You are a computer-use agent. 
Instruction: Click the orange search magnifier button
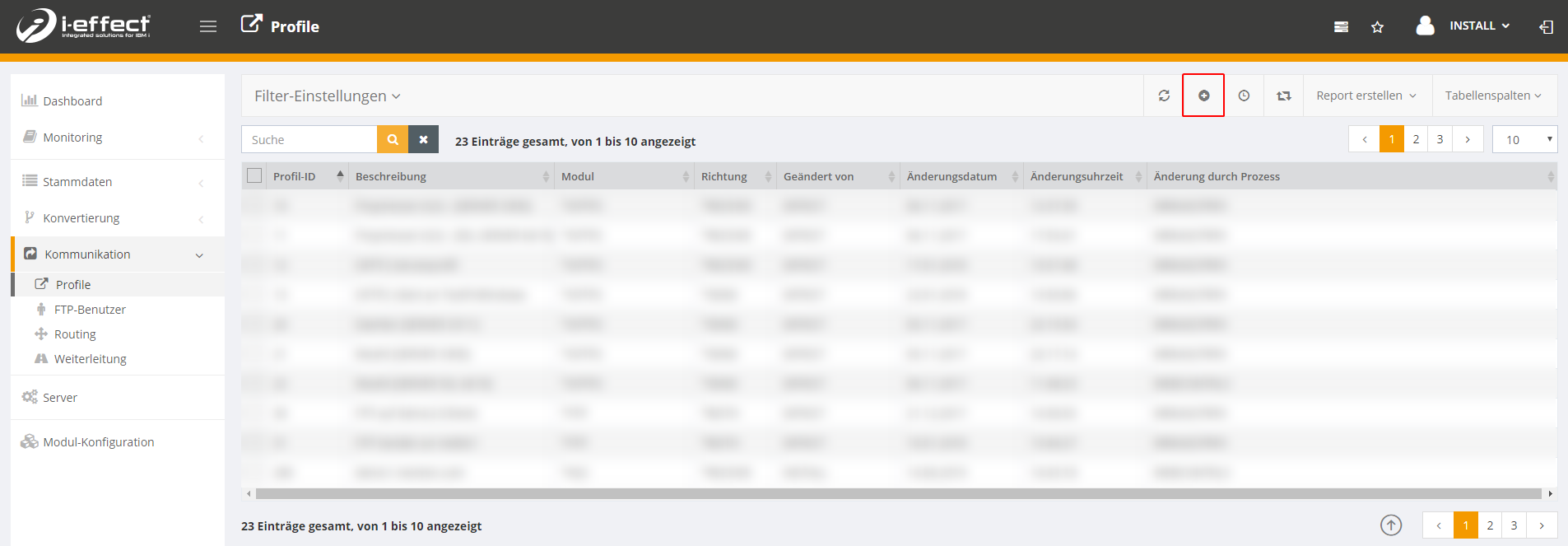pyautogui.click(x=393, y=140)
